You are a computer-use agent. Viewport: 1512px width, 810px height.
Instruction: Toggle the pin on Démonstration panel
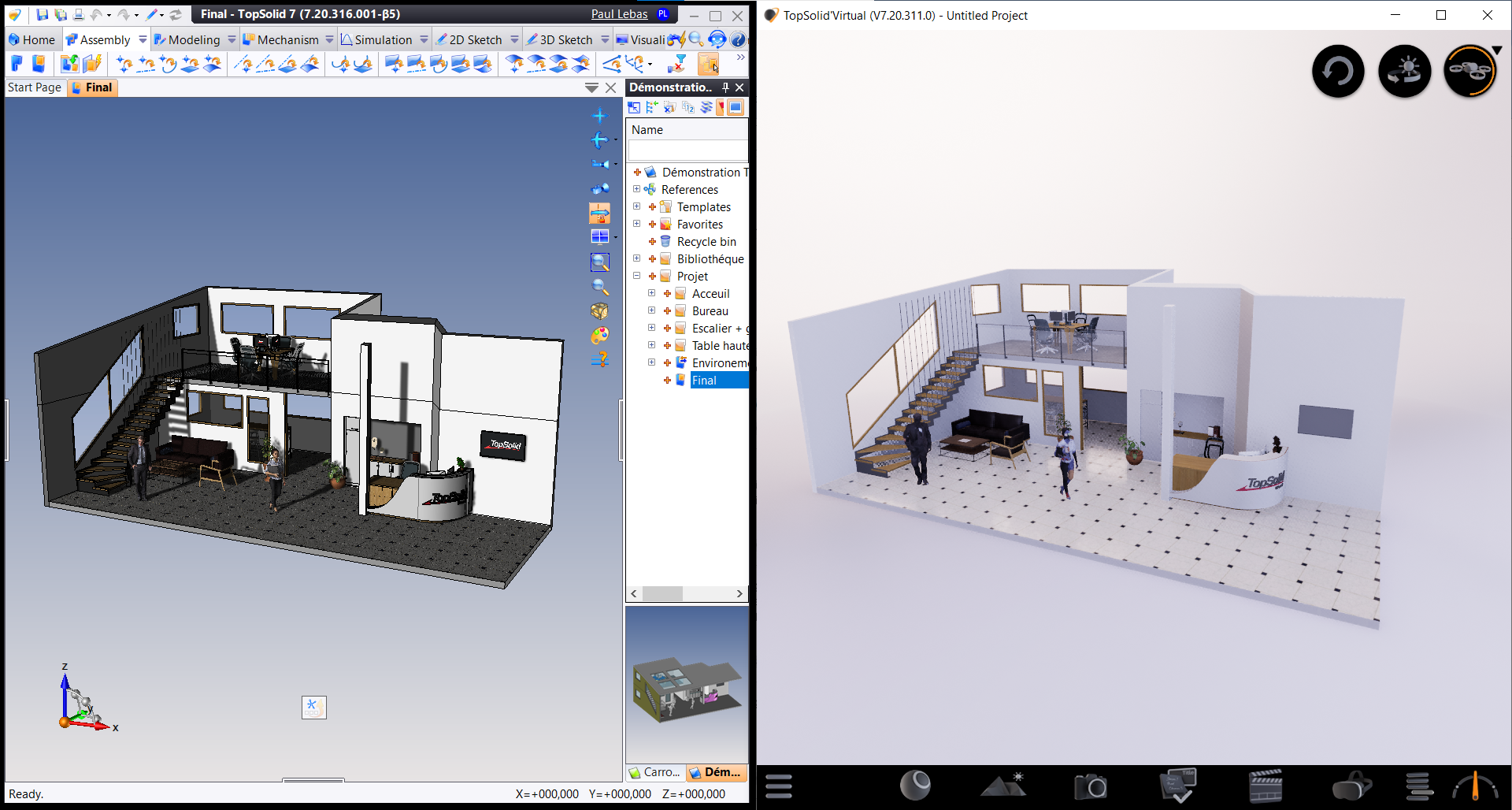[725, 87]
